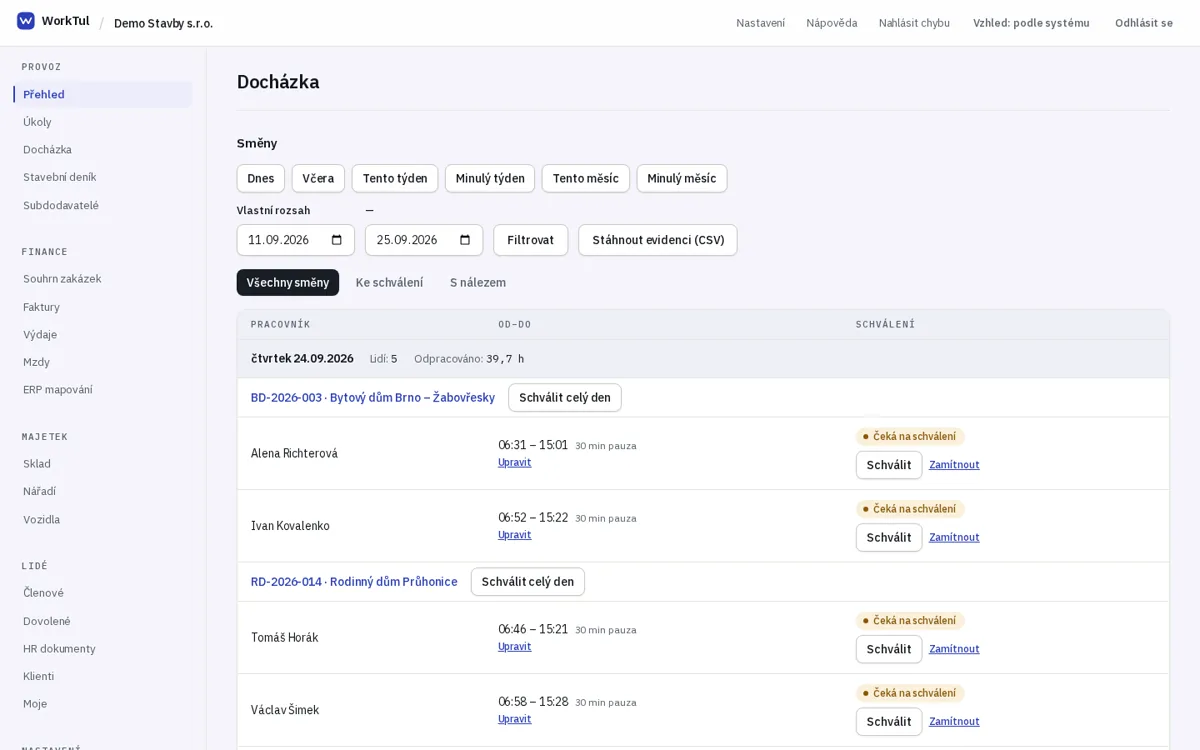This screenshot has height=750, width=1200.
Task: Select Mzdy in the sidebar
Action: [102, 362]
